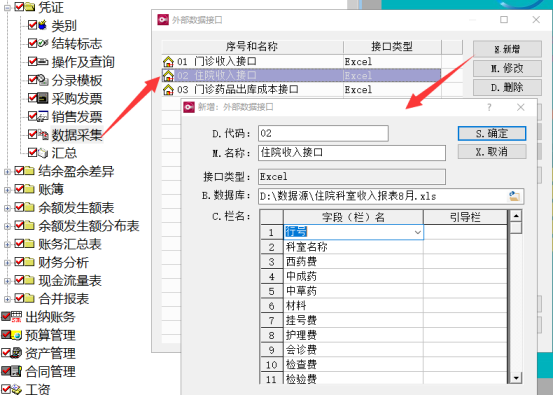Expand the 账务汇总表 tree node

click(x=7, y=244)
